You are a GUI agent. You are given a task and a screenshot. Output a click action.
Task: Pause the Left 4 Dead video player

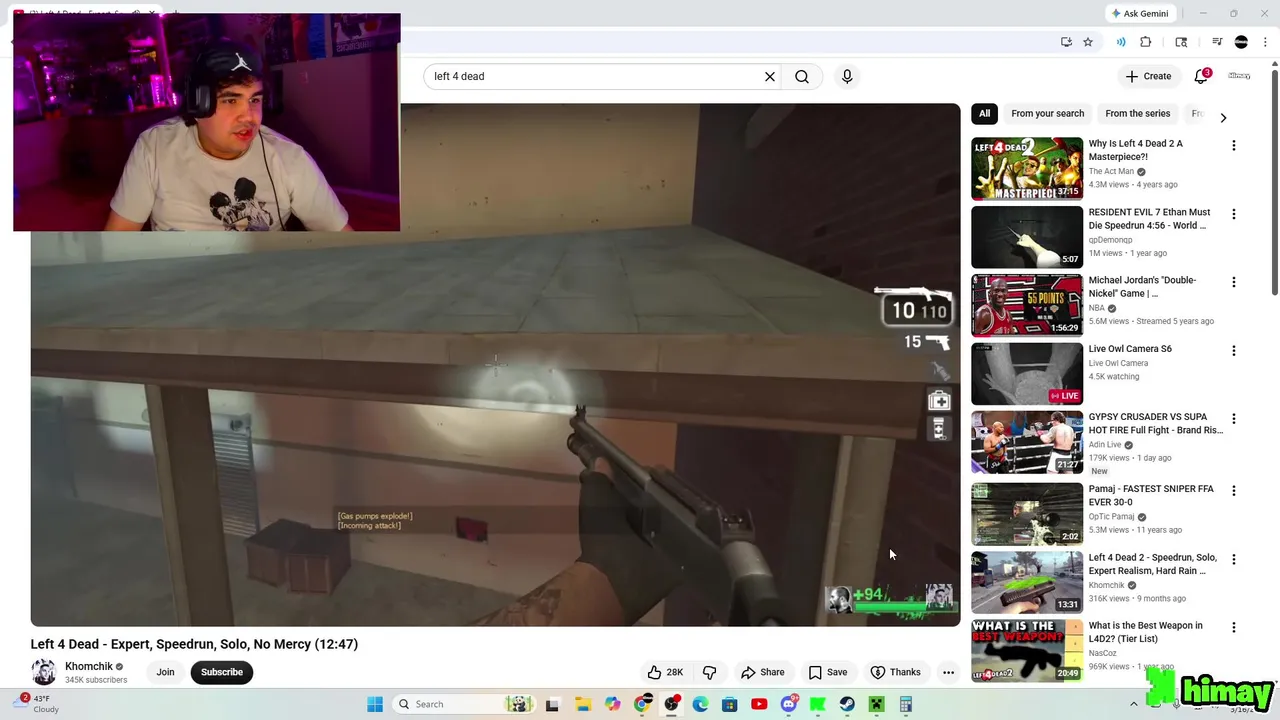click(x=495, y=364)
